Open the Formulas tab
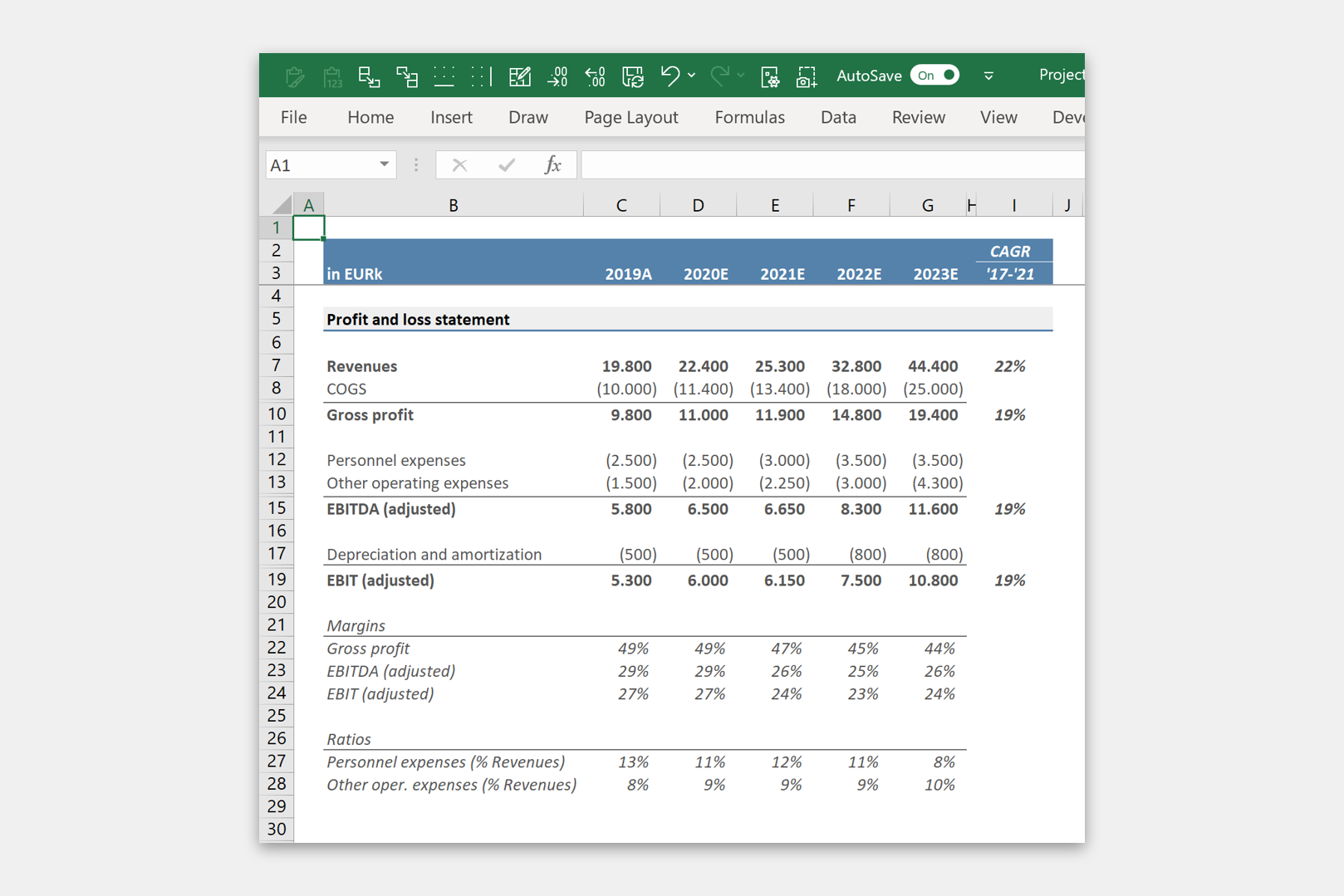This screenshot has height=896, width=1344. coord(749,117)
